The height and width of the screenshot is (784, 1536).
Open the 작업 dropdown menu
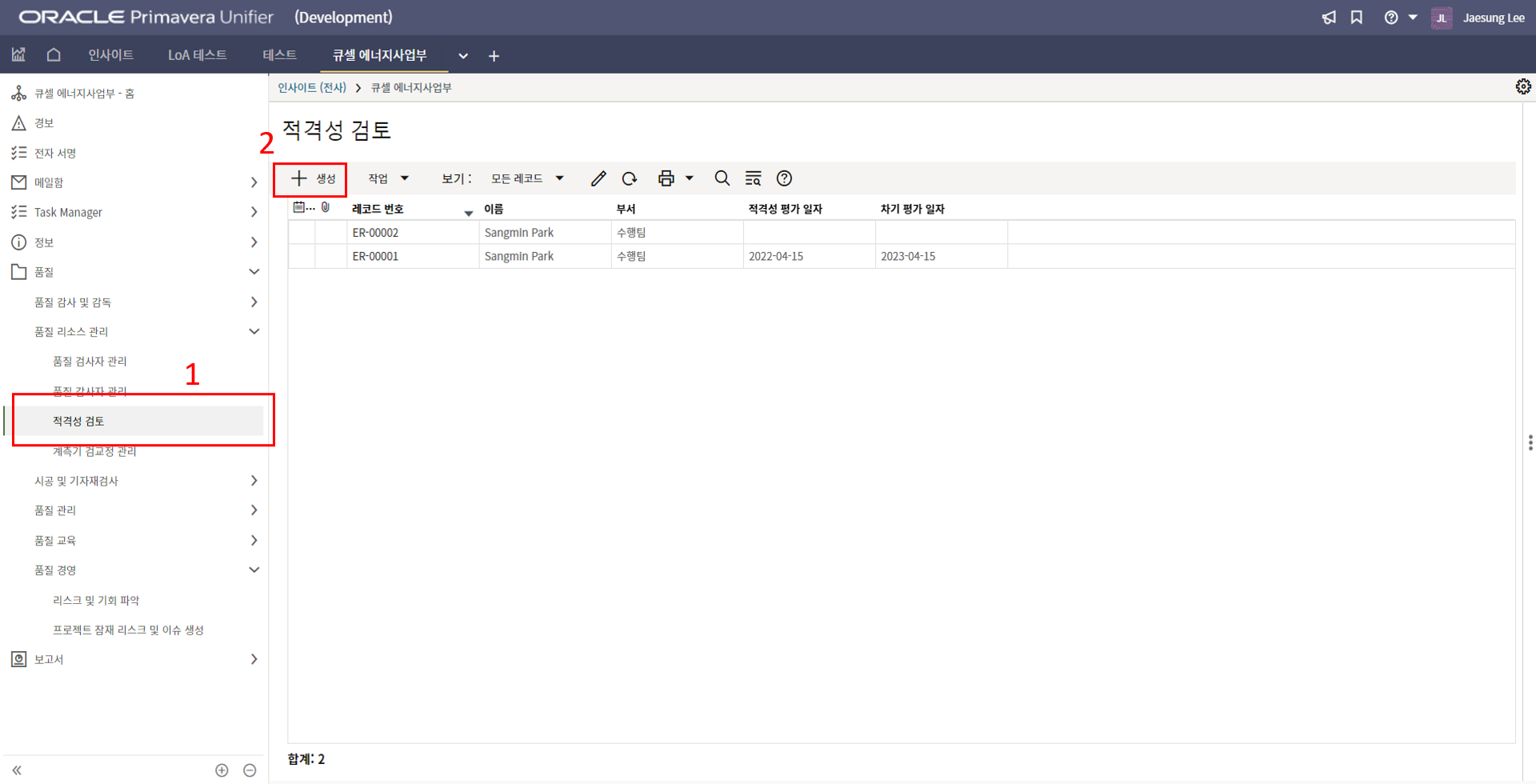pyautogui.click(x=388, y=178)
